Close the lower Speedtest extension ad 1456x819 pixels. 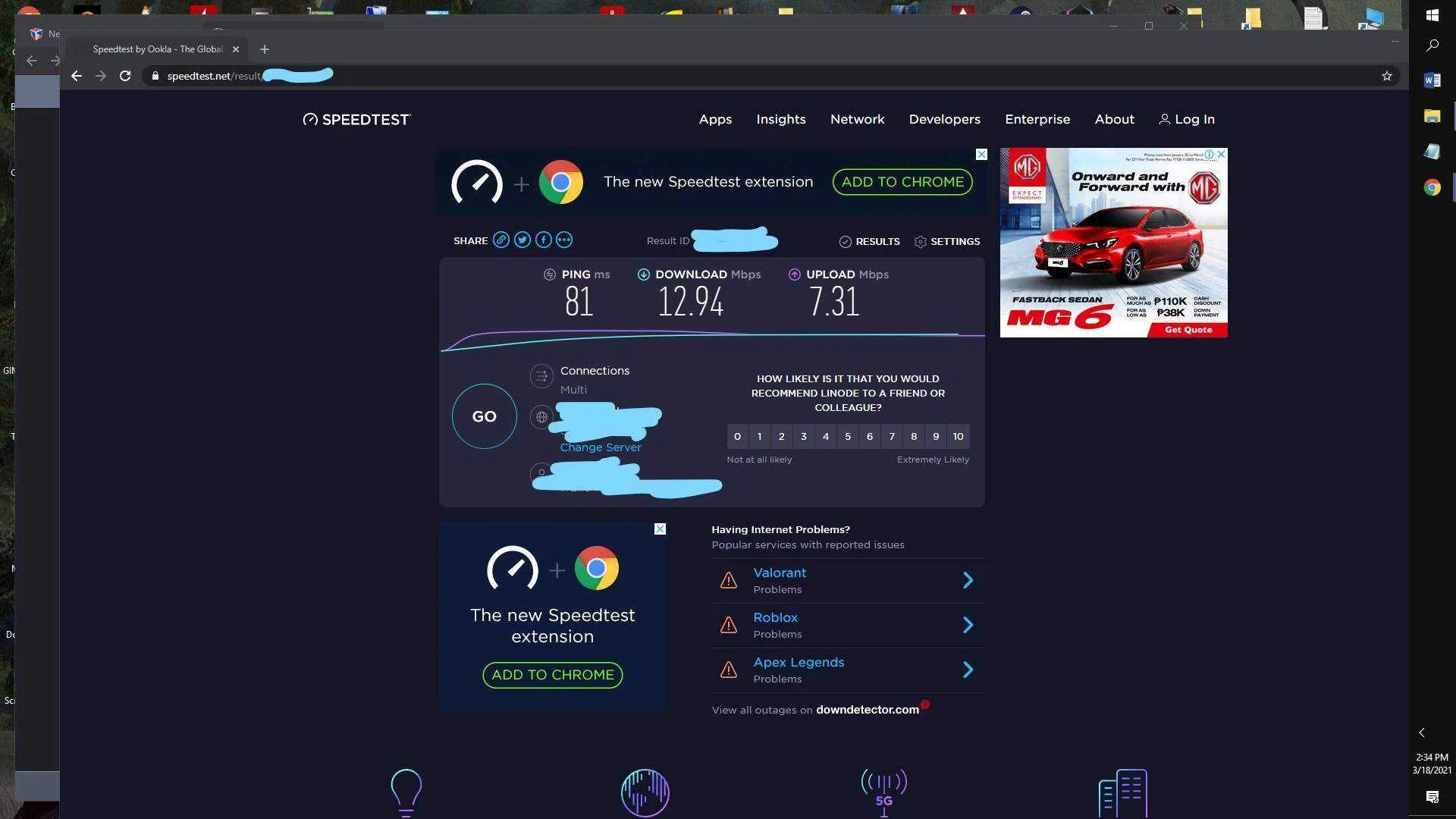(660, 529)
